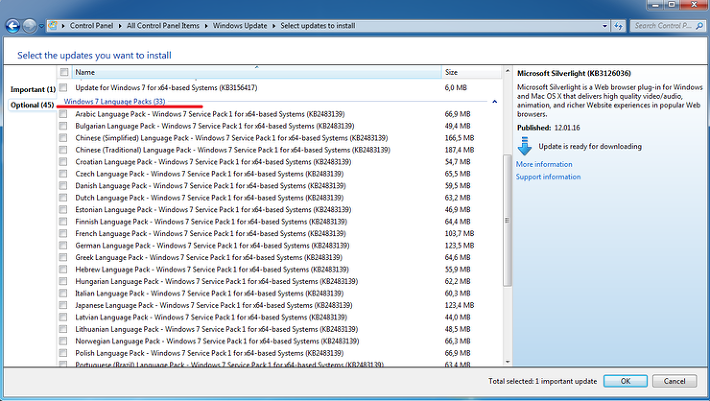Click the search magnifier icon
710x401 pixels.
[x=700, y=26]
